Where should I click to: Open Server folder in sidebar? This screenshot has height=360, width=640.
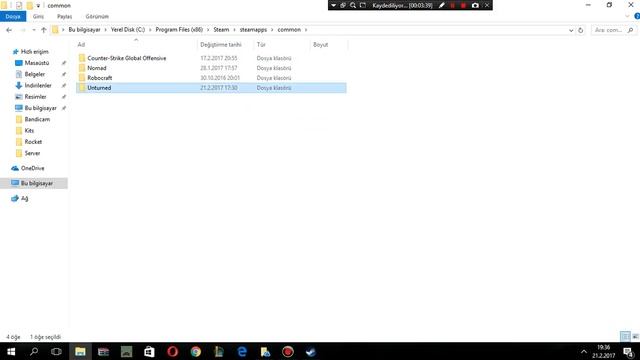[32, 153]
